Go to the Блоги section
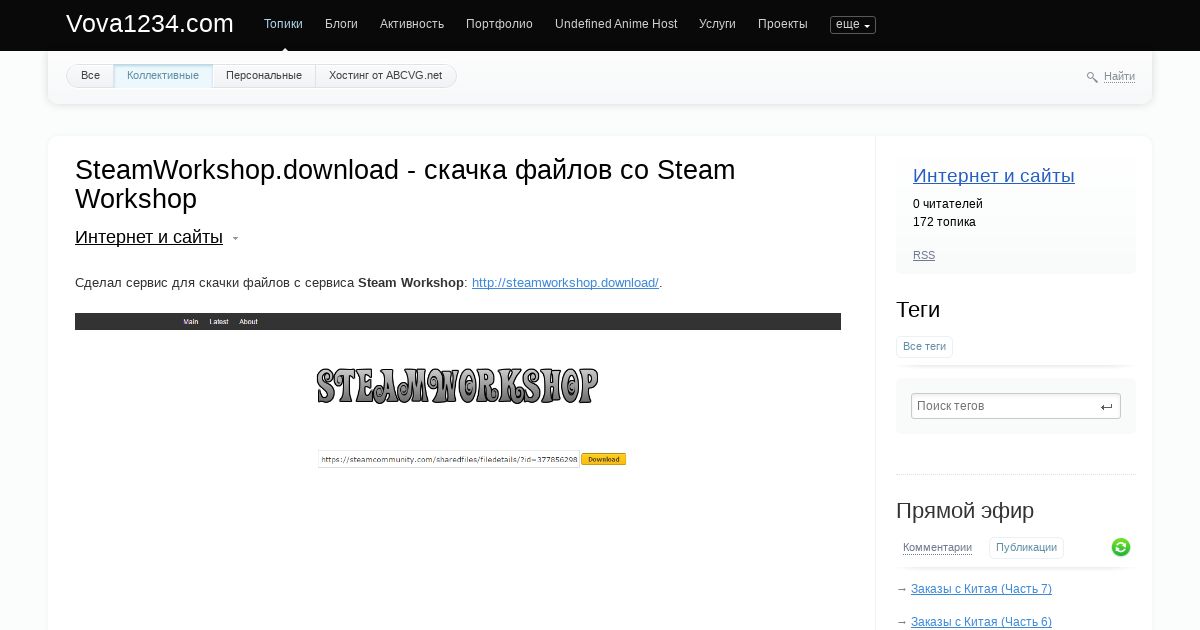The width and height of the screenshot is (1200, 630). pos(341,24)
